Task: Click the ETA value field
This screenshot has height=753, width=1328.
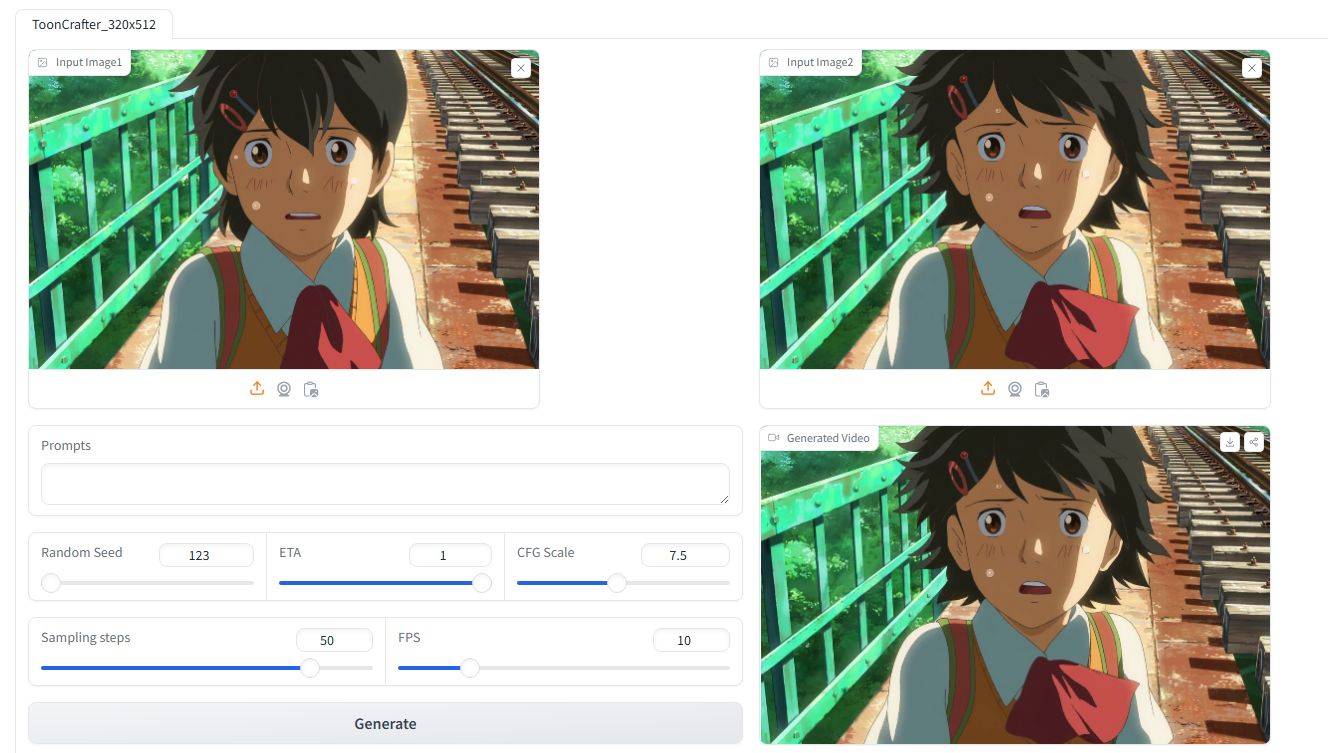Action: coord(450,555)
